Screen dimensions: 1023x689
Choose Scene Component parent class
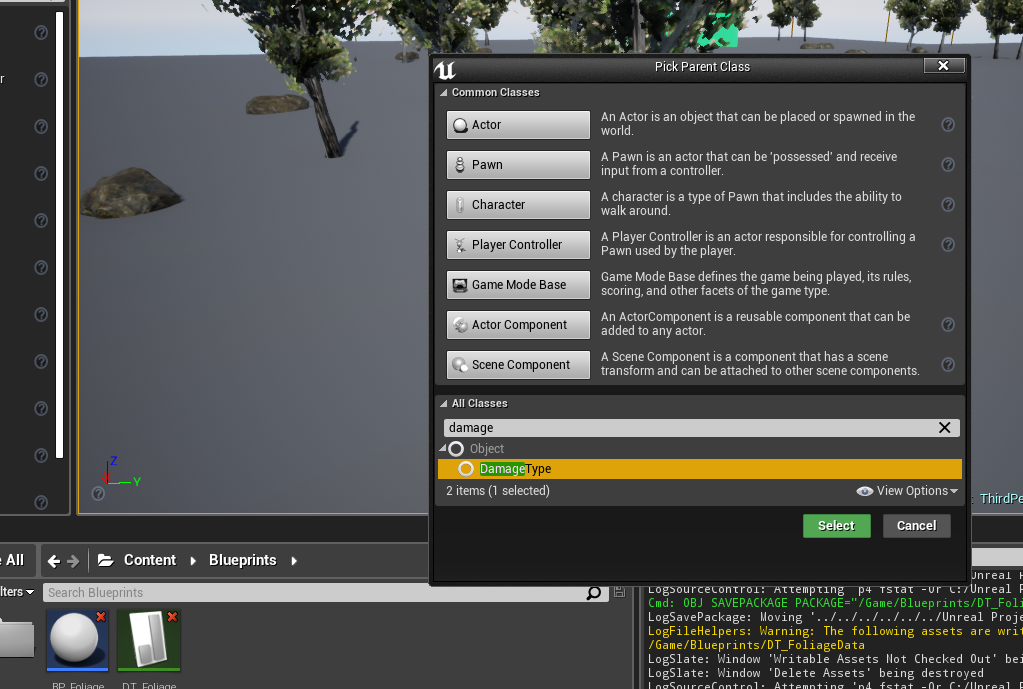pyautogui.click(x=518, y=365)
